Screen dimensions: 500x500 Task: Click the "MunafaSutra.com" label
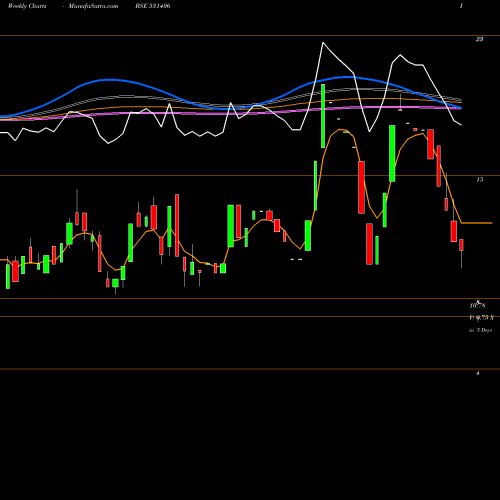click(x=93, y=6)
